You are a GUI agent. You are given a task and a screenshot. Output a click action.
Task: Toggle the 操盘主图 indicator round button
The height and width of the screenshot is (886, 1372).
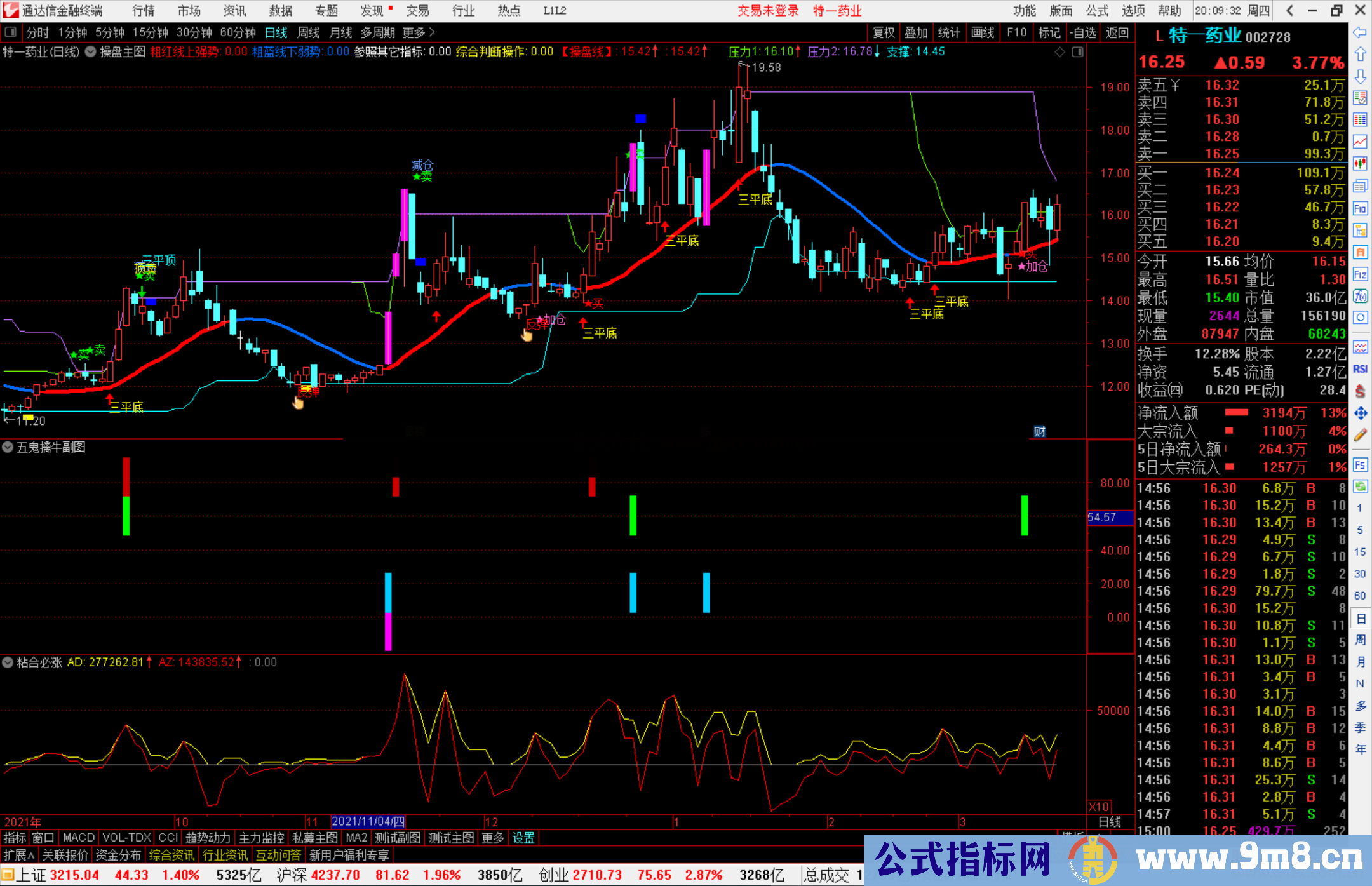91,52
